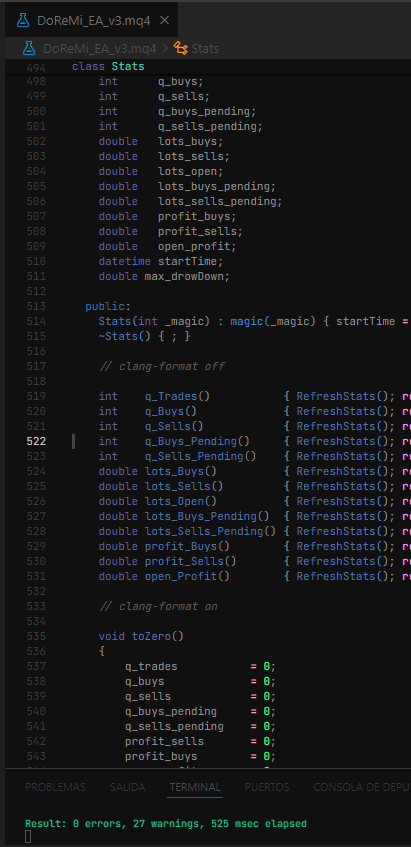Screen dimensions: 411x847
Task: Click the 'open_Profit()' method name
Action: [187, 576]
